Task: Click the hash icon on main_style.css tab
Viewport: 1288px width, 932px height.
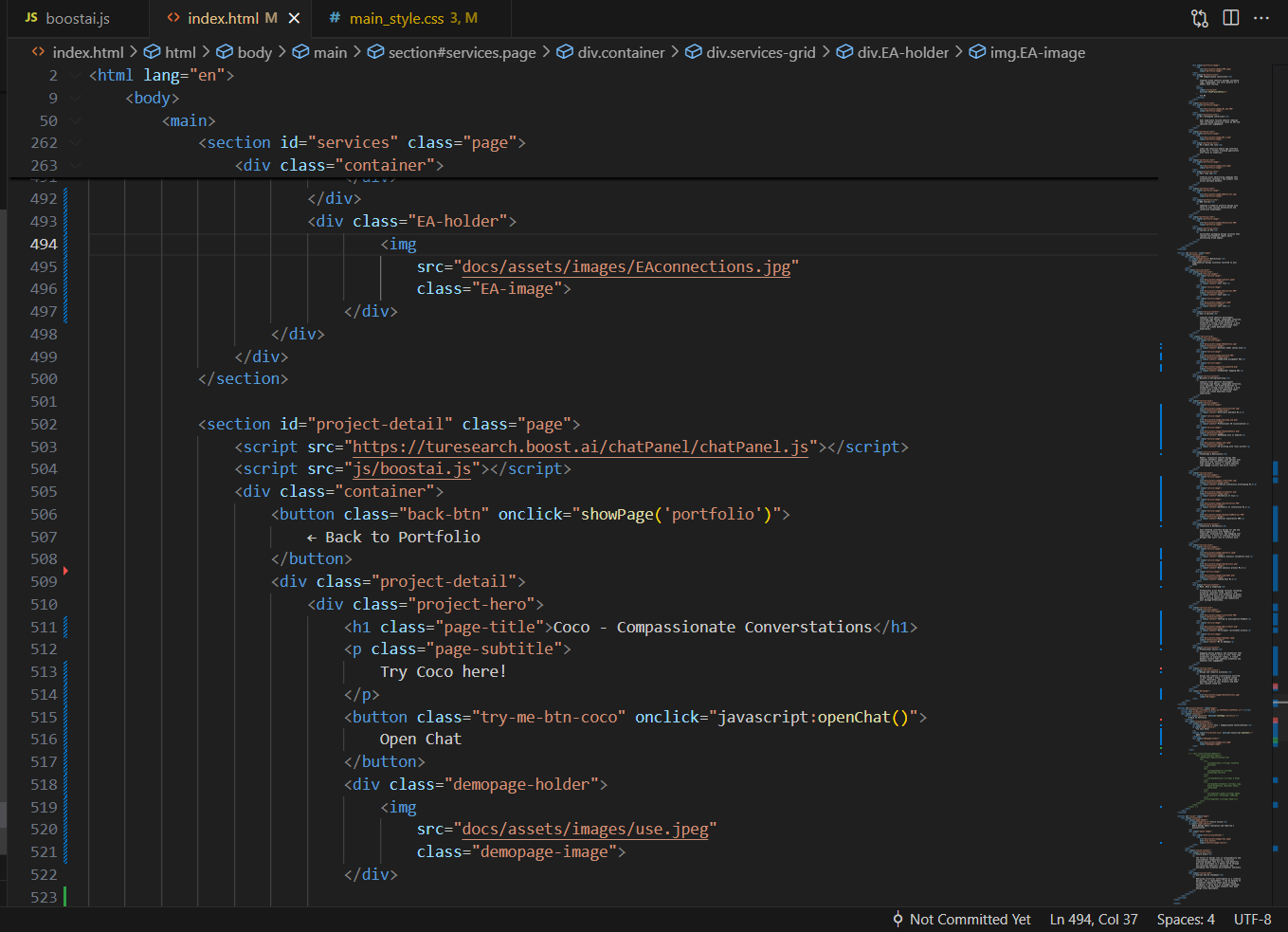Action: (335, 18)
